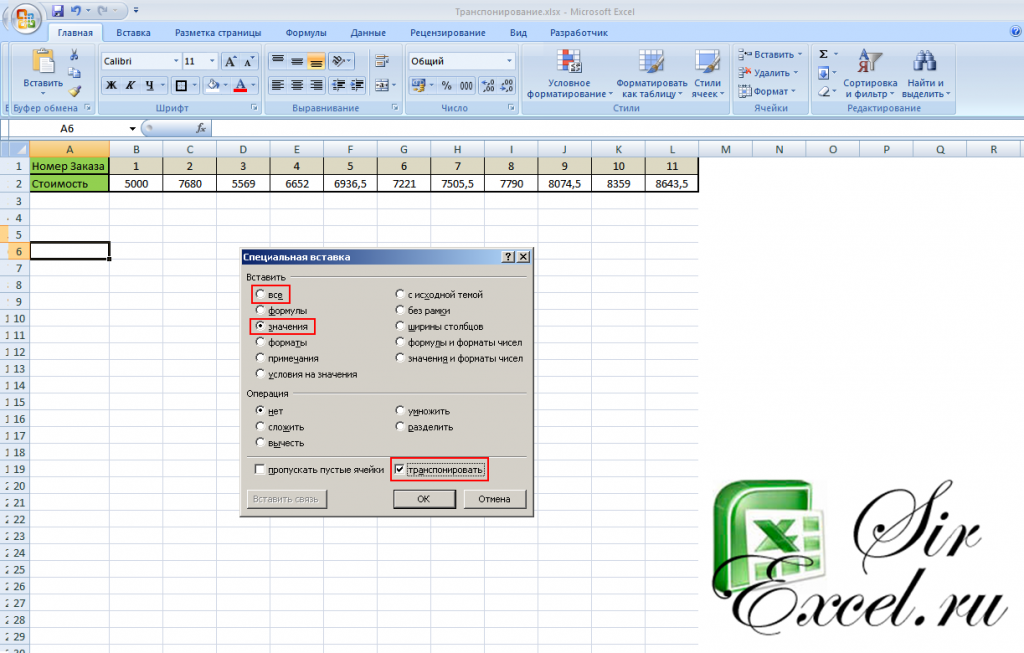The width and height of the screenshot is (1024, 653).
Task: Click the Office button logo
Action: coord(25,17)
